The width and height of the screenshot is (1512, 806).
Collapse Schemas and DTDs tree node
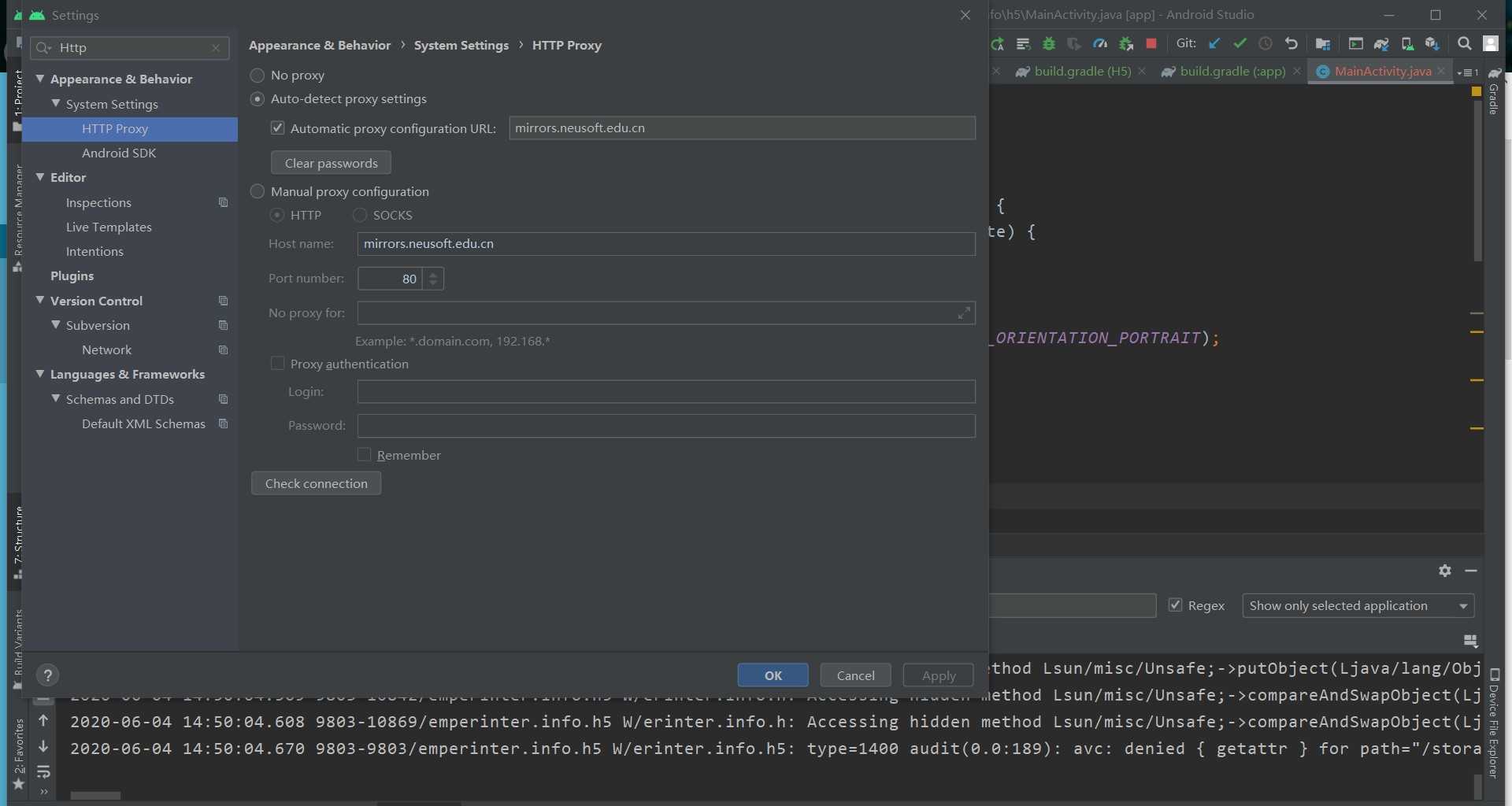tap(56, 398)
